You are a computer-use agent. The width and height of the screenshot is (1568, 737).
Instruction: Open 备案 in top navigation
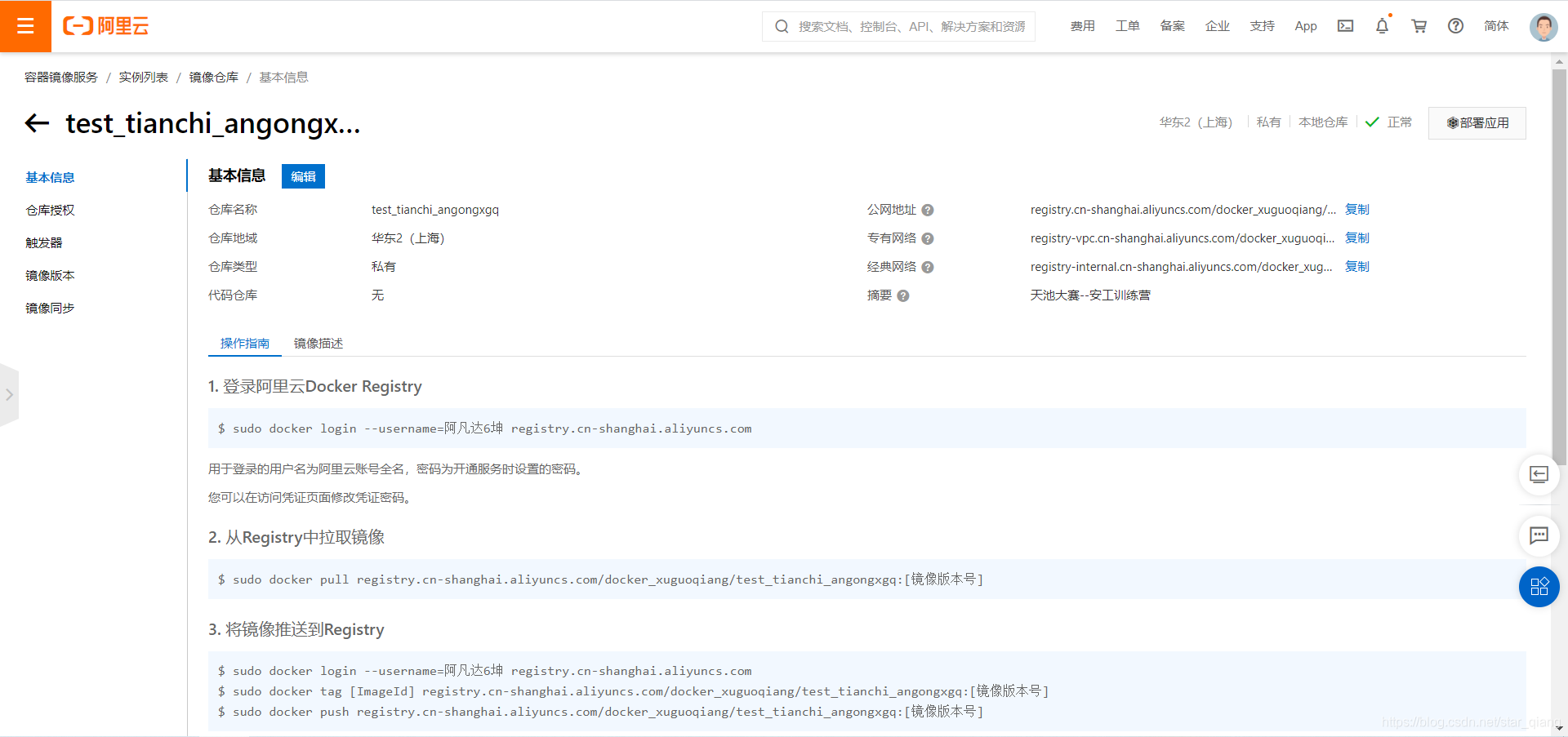pos(1173,26)
